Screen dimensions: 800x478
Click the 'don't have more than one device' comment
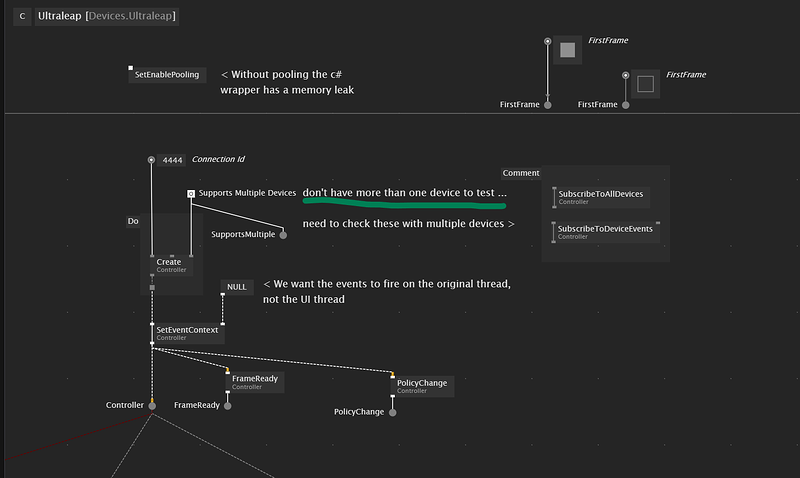405,193
